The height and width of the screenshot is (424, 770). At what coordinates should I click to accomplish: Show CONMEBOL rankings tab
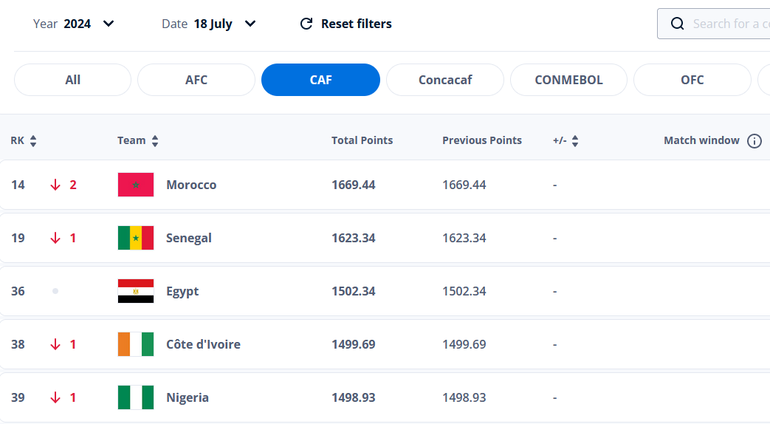tap(569, 80)
